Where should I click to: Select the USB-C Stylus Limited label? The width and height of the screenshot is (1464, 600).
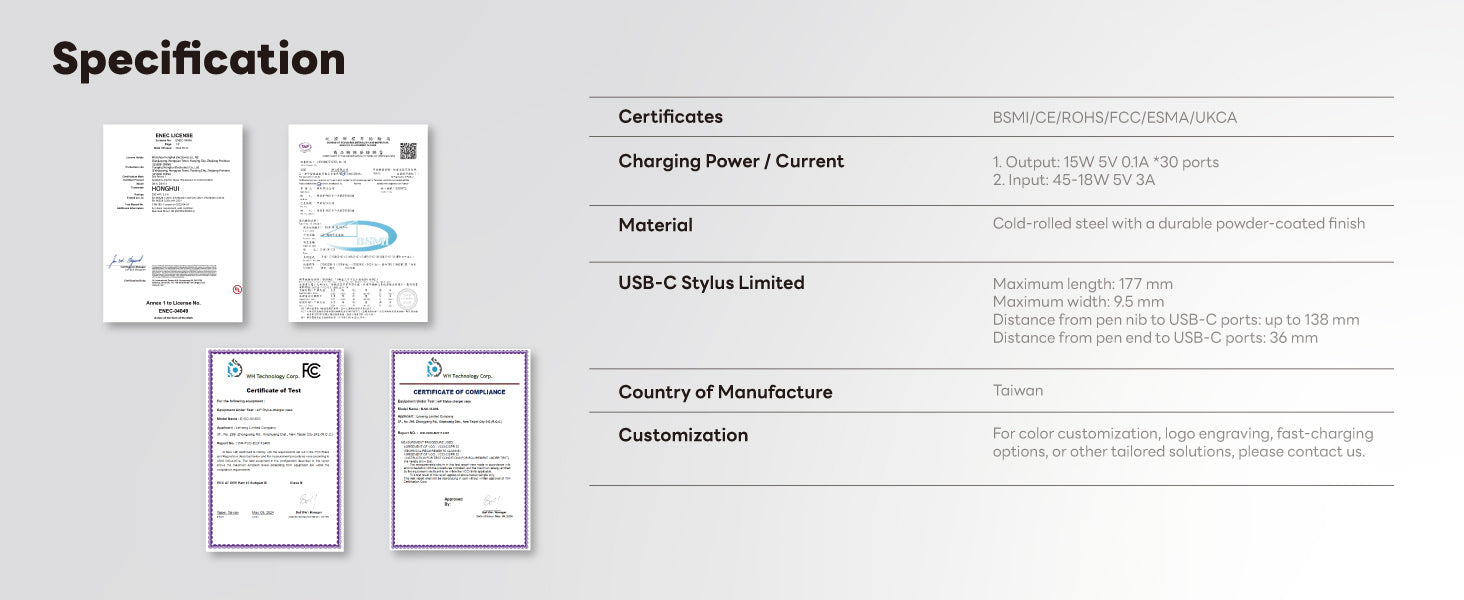711,283
